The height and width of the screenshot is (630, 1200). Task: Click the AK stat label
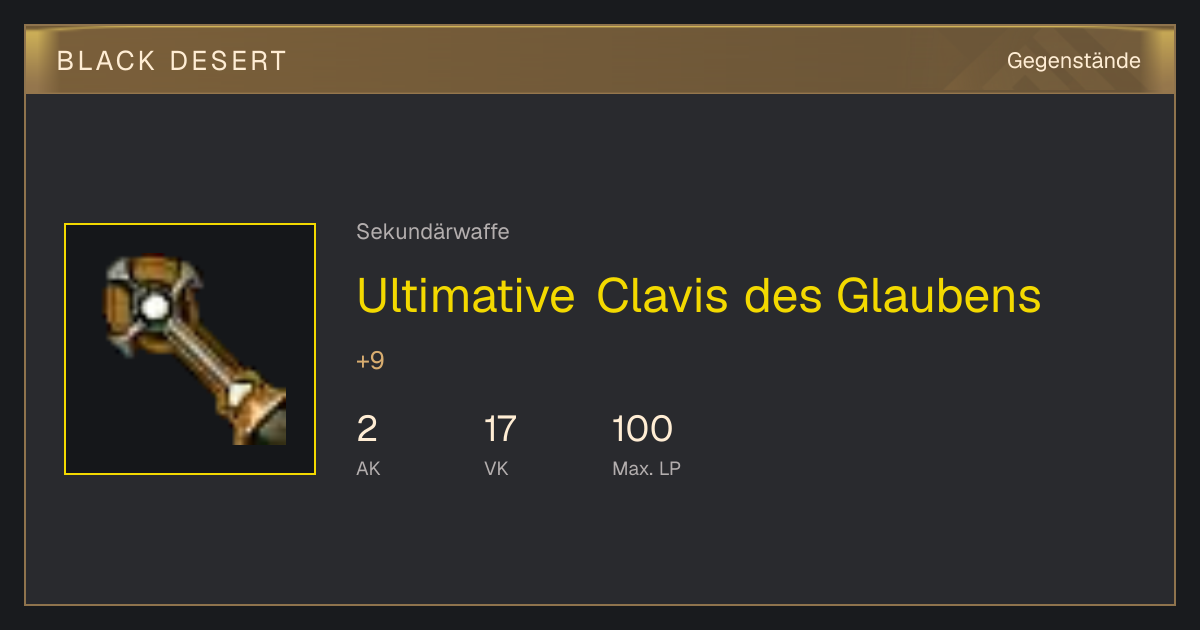point(368,468)
